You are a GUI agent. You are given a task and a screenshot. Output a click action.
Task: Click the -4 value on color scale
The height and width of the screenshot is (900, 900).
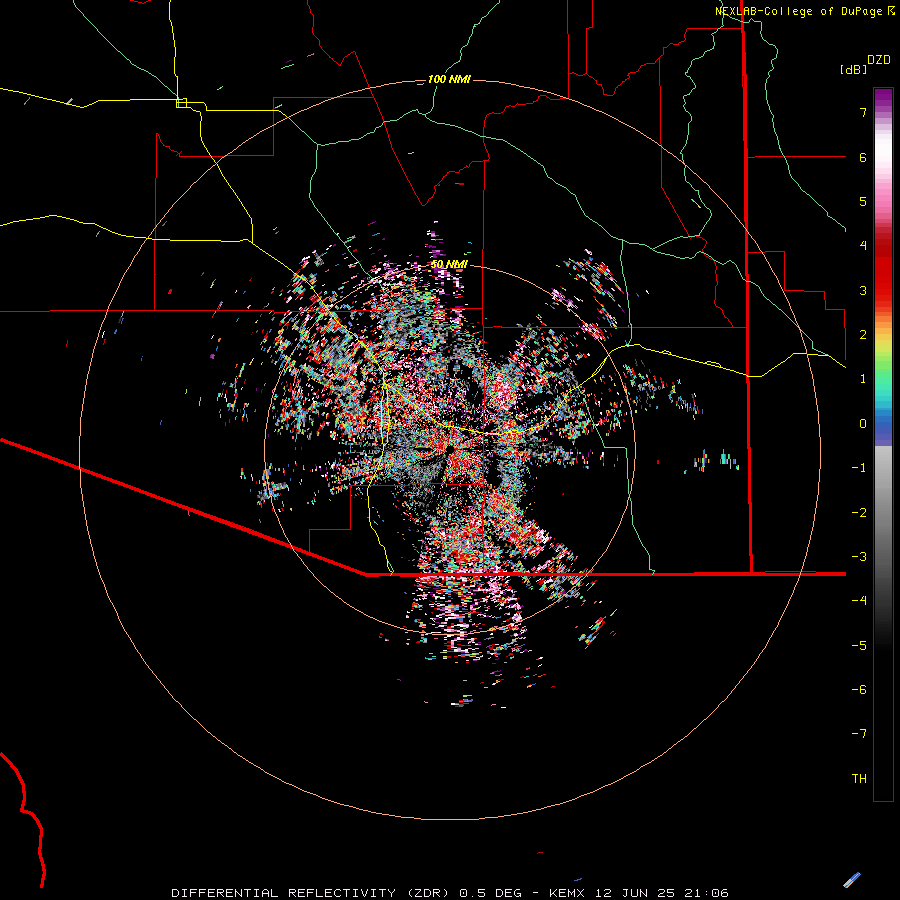point(859,600)
